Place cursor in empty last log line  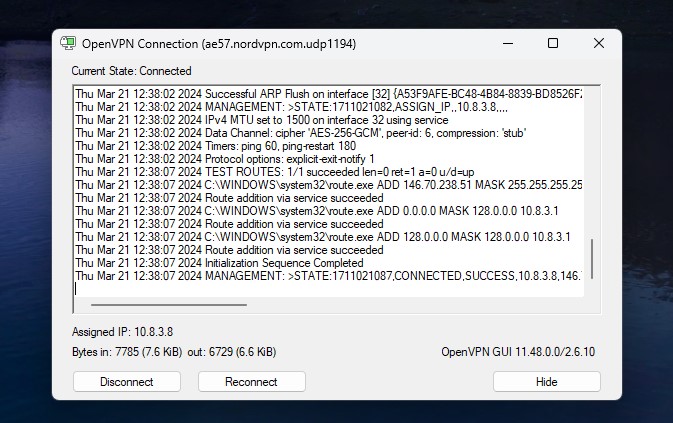(x=329, y=289)
